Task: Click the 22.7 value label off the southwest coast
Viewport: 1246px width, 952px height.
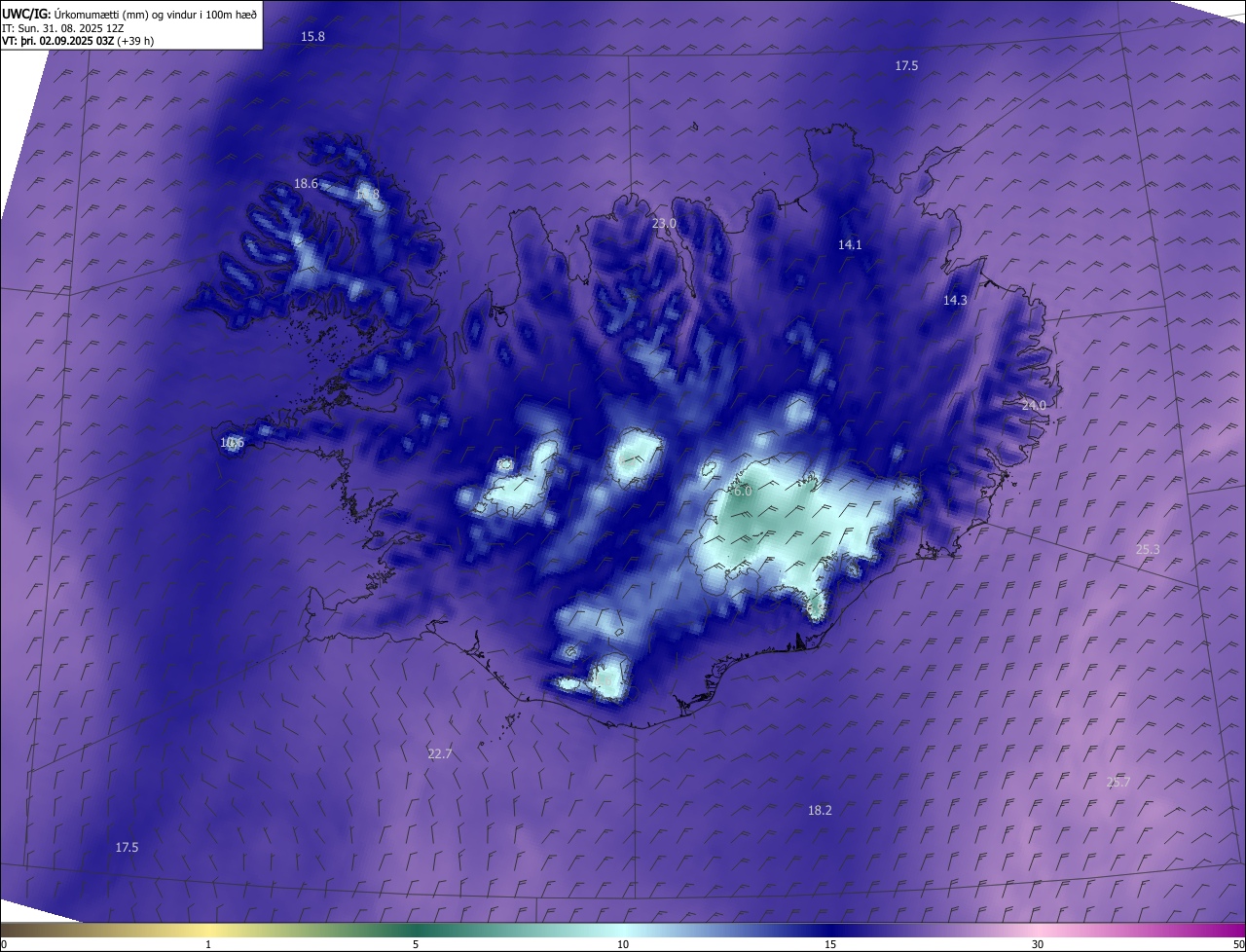Action: pyautogui.click(x=440, y=753)
